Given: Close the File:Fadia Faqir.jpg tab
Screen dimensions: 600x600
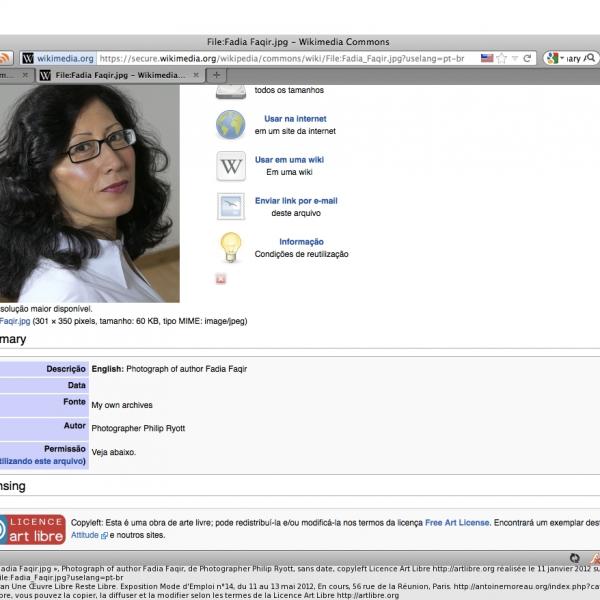Looking at the screenshot, I should pos(196,75).
